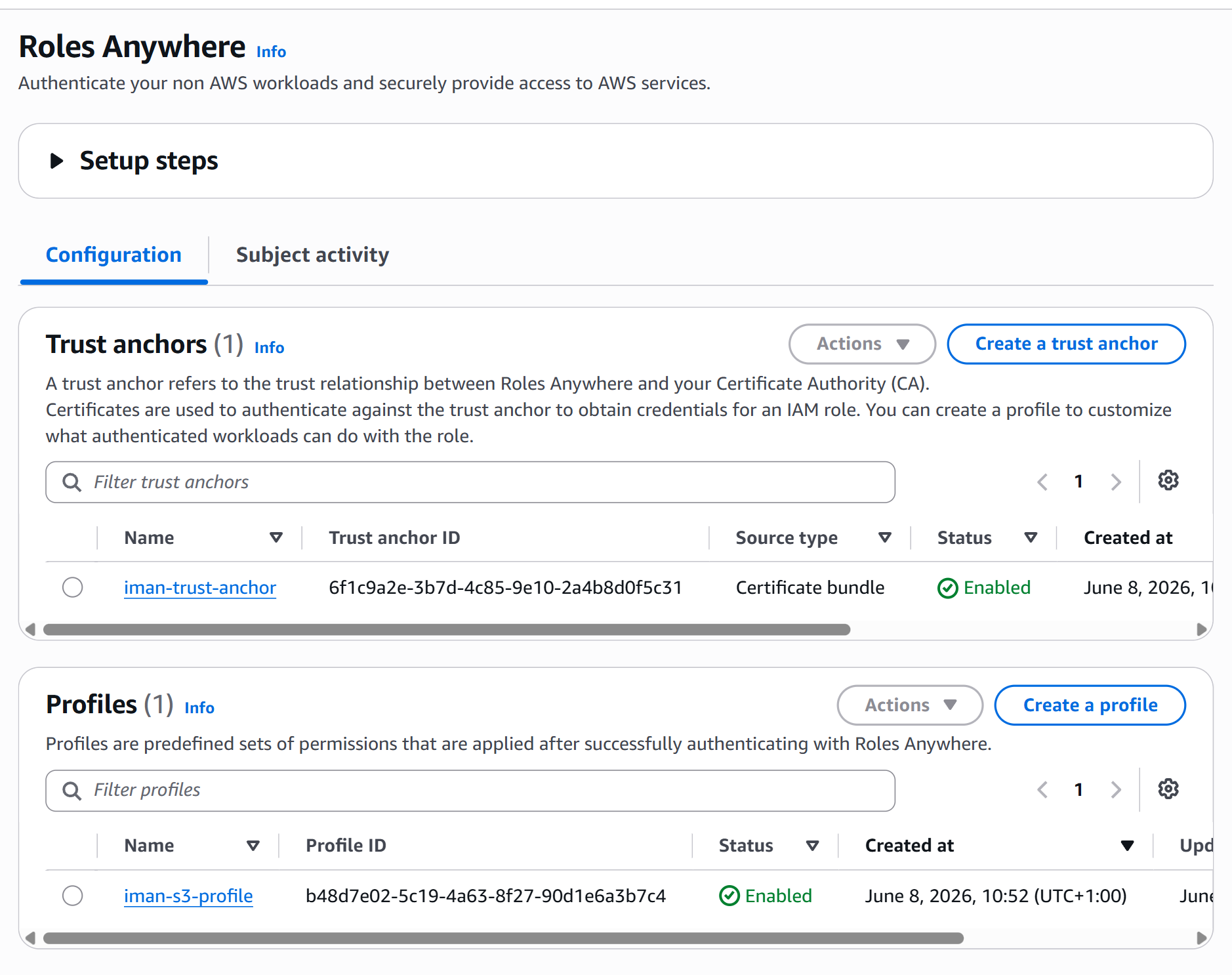The image size is (1232, 975).
Task: Click trust anchors scrollbar right arrow
Action: [1201, 630]
